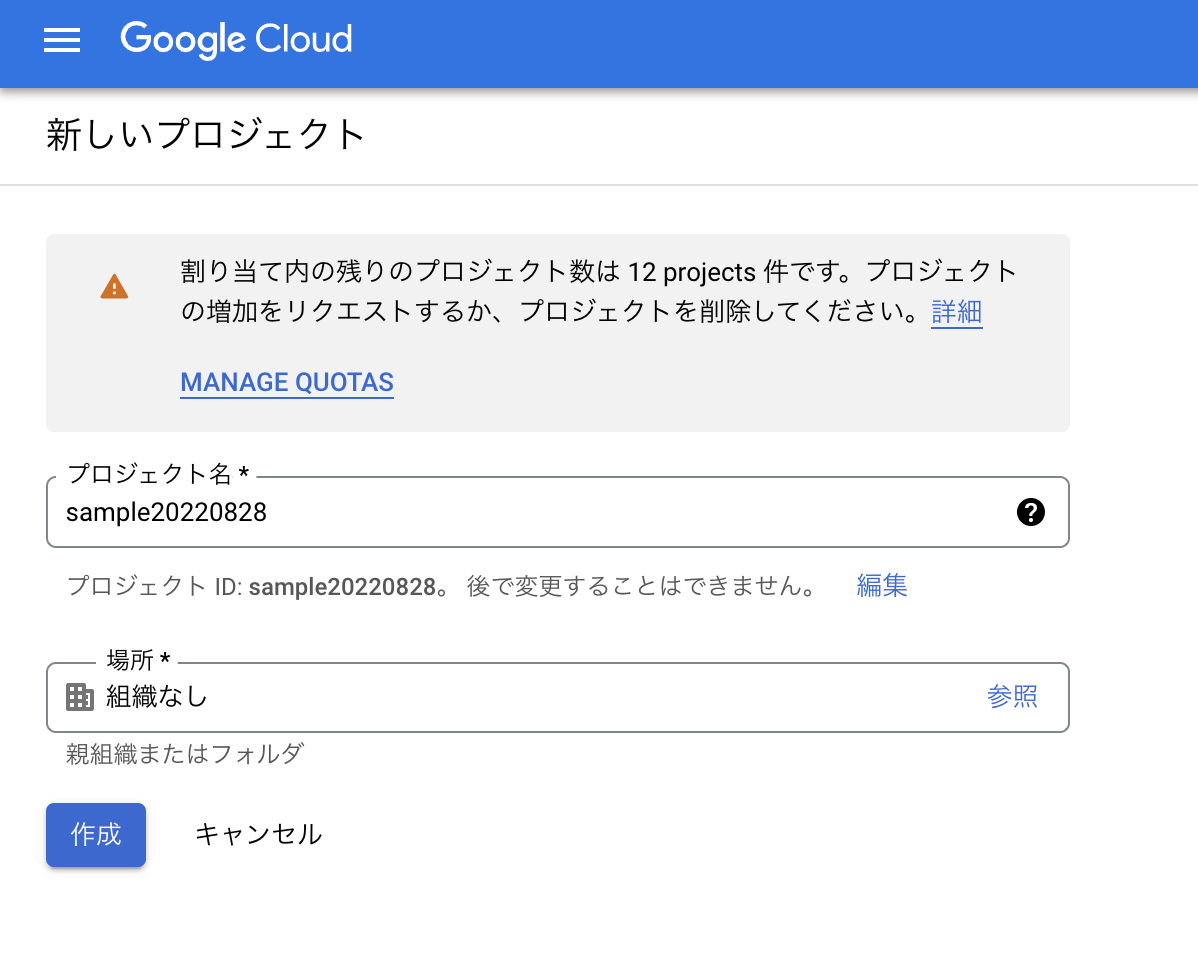Click the プロジェクト名 field label
1198x970 pixels.
[x=157, y=474]
